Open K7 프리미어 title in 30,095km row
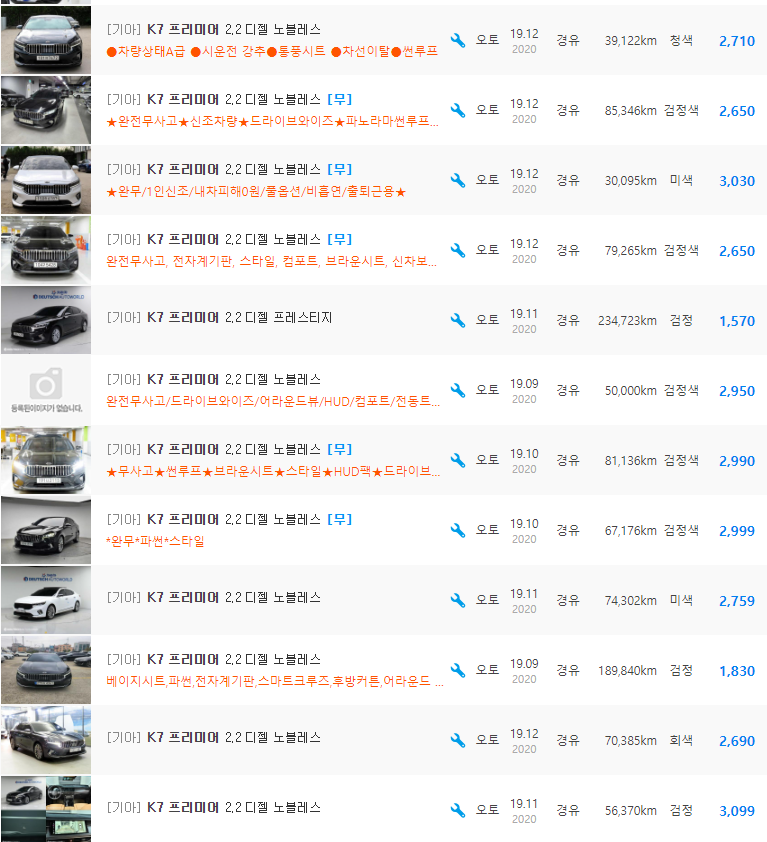 tap(214, 170)
